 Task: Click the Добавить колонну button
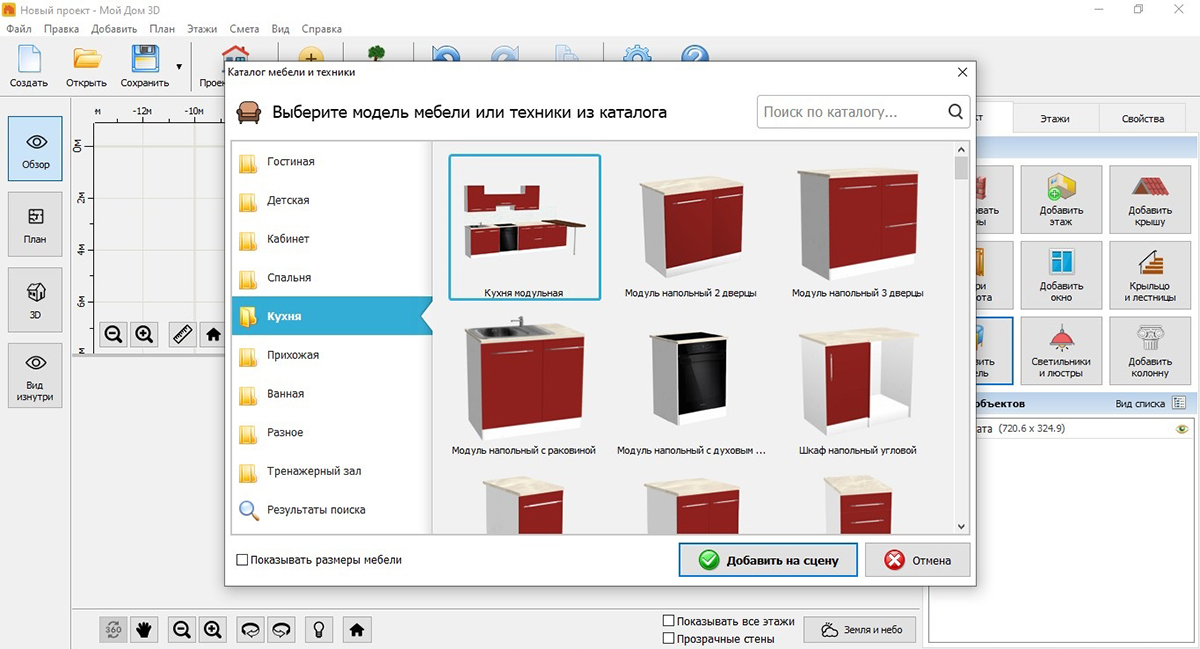1150,351
